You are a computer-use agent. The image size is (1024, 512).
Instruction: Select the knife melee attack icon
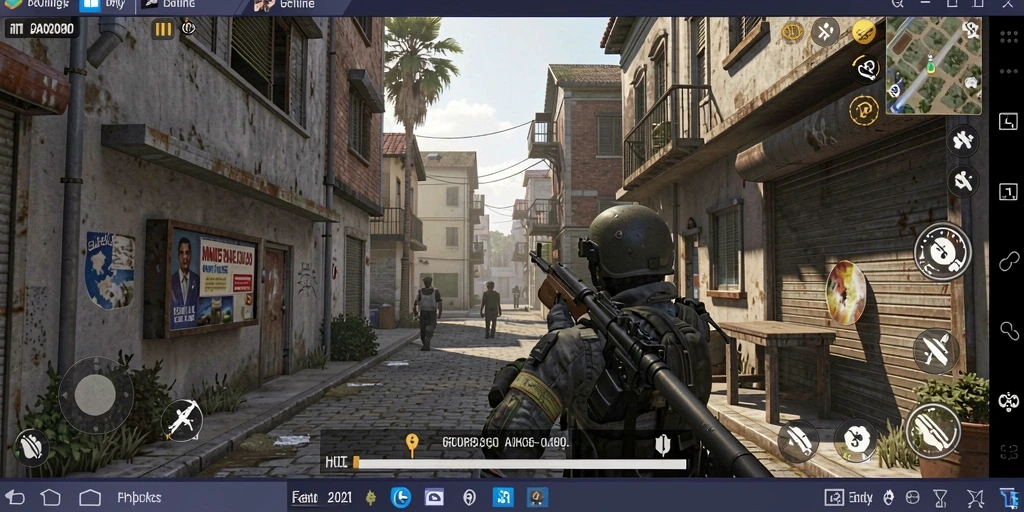pyautogui.click(x=935, y=351)
